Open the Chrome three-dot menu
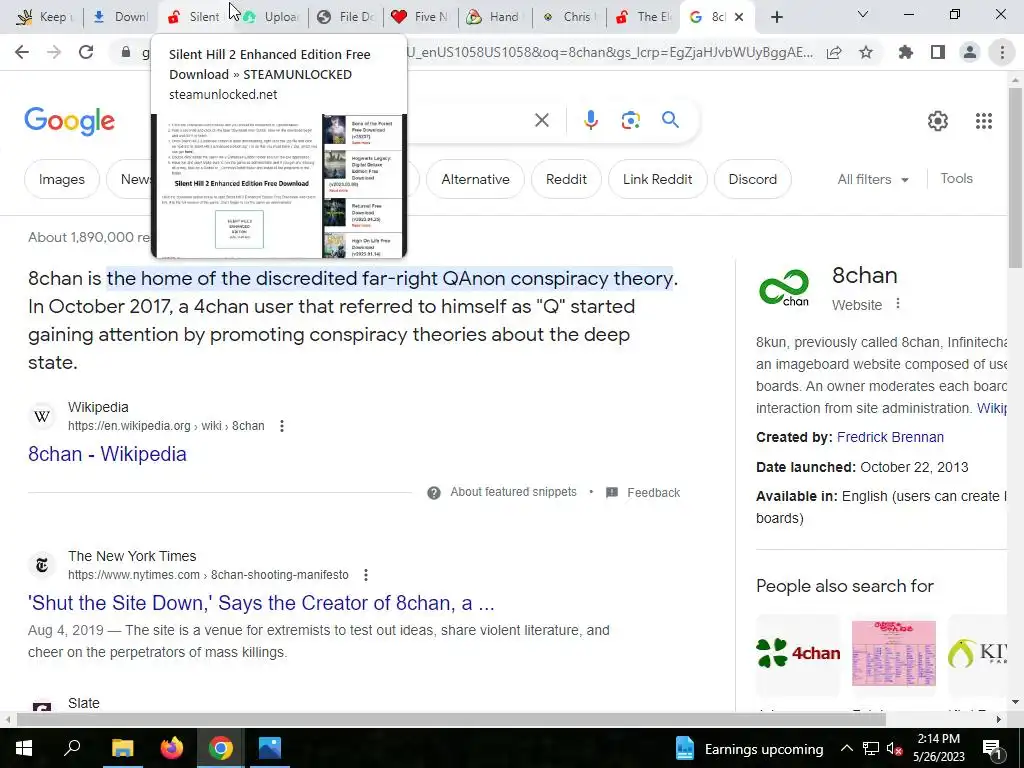 (1002, 52)
